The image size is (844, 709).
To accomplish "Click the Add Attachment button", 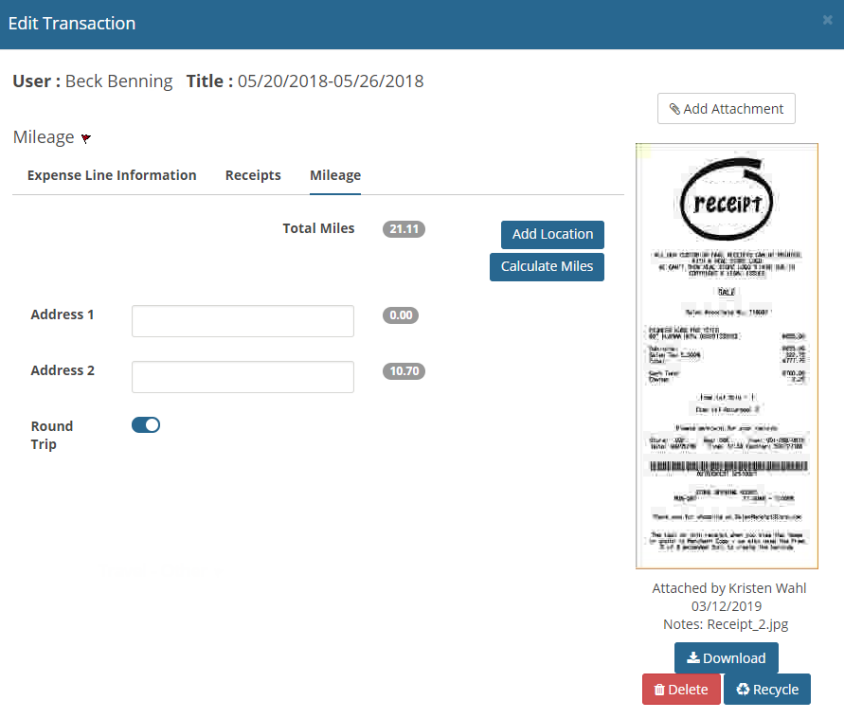I will tap(726, 109).
